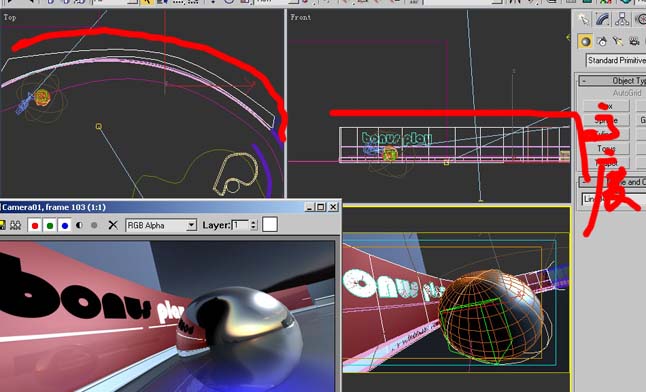Toggle the red channel display

coord(35,225)
